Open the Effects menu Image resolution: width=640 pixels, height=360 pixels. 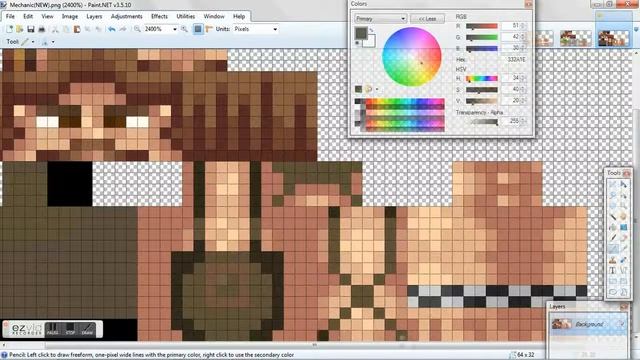pyautogui.click(x=159, y=16)
